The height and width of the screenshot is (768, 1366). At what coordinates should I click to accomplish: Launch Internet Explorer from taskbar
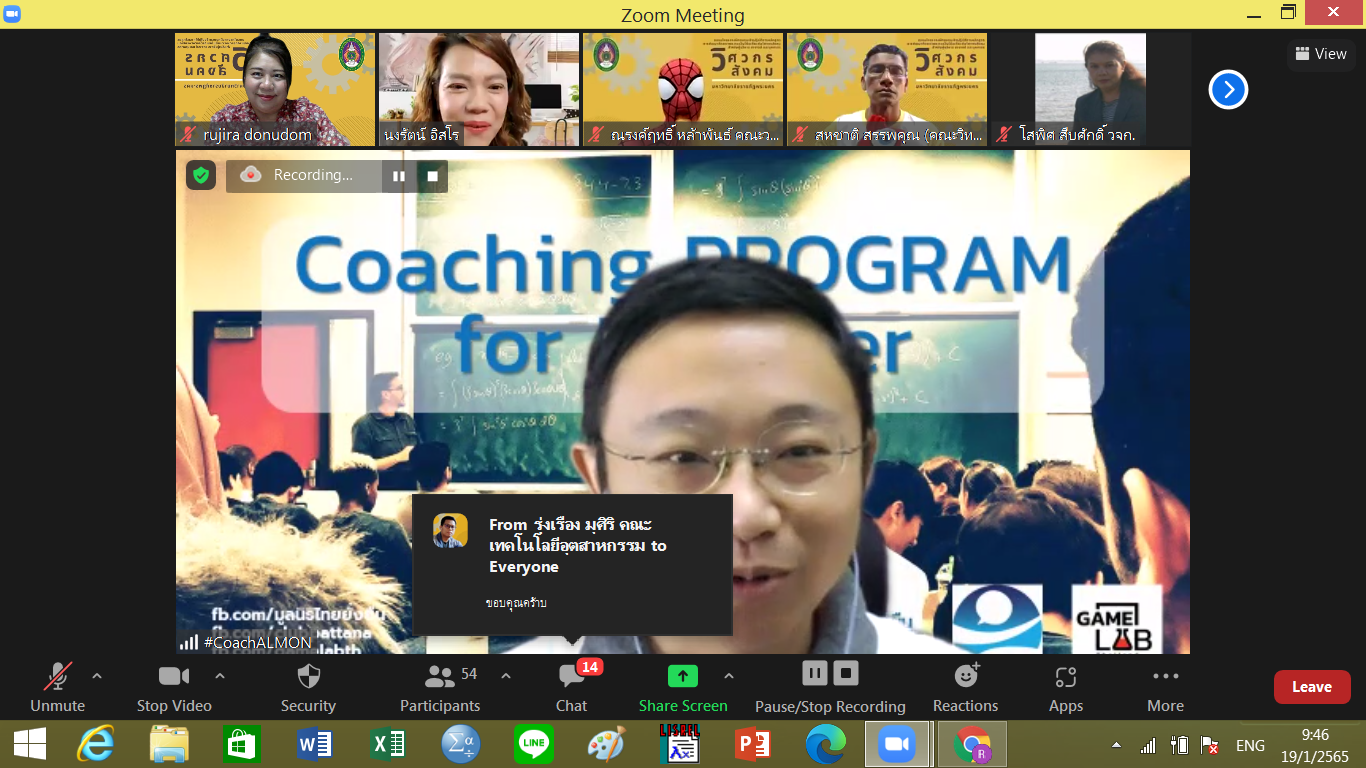(95, 745)
